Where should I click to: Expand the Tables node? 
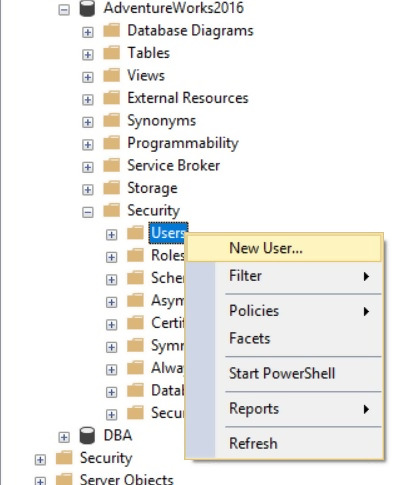(x=88, y=54)
